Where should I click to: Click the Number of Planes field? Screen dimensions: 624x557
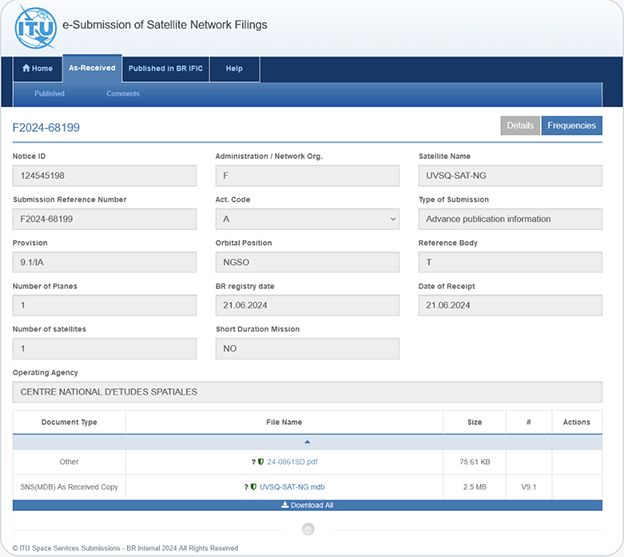(105, 306)
